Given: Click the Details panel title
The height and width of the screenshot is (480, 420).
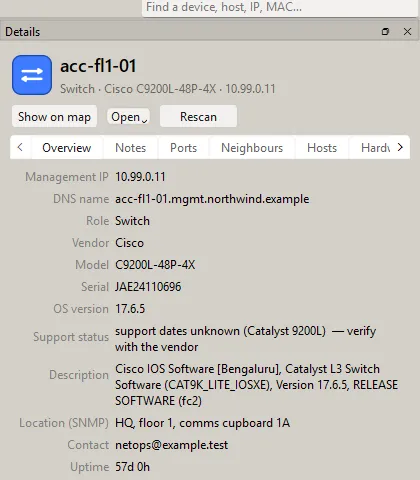Looking at the screenshot, I should click(x=23, y=32).
